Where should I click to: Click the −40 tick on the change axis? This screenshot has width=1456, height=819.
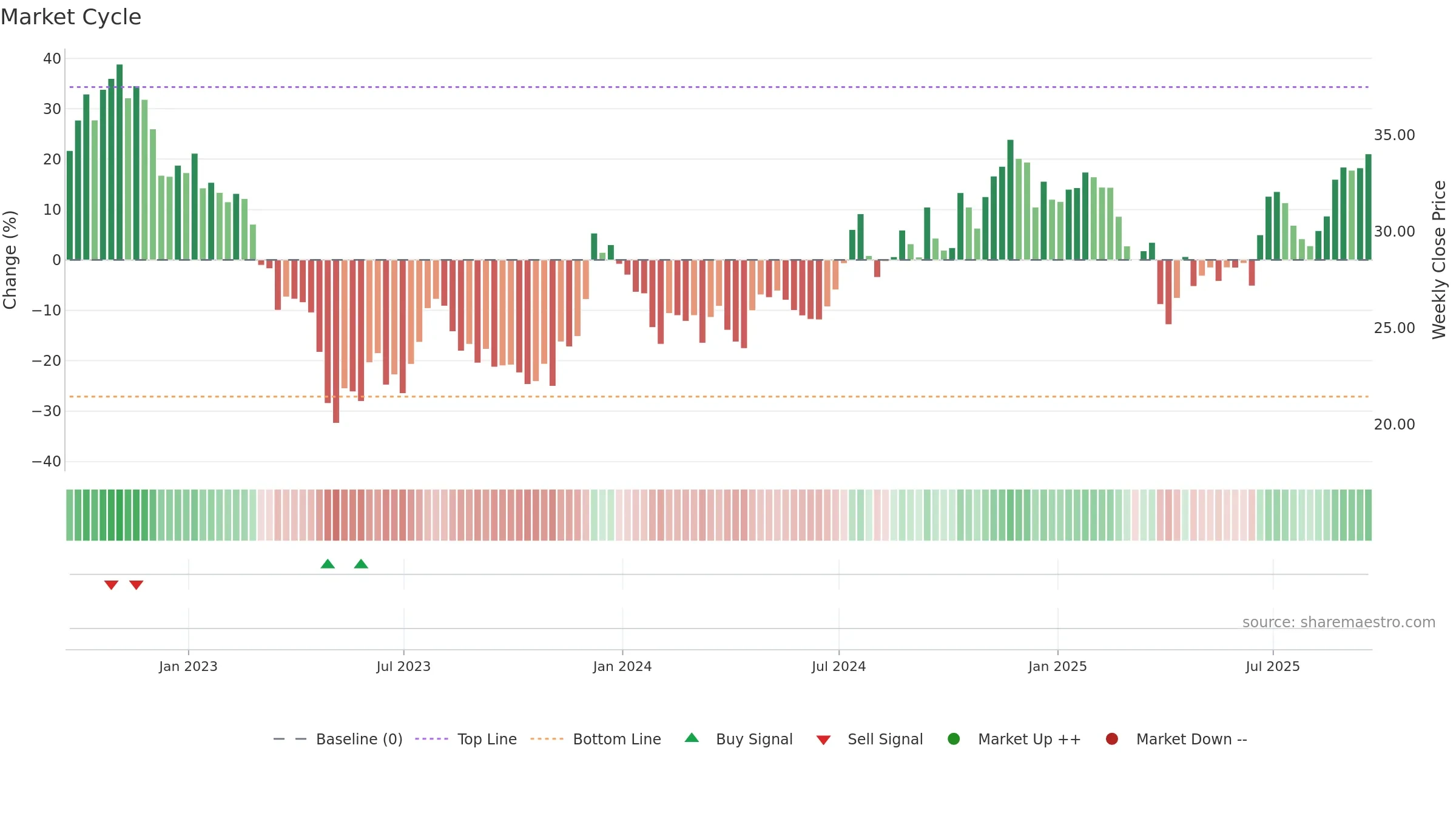[x=47, y=462]
